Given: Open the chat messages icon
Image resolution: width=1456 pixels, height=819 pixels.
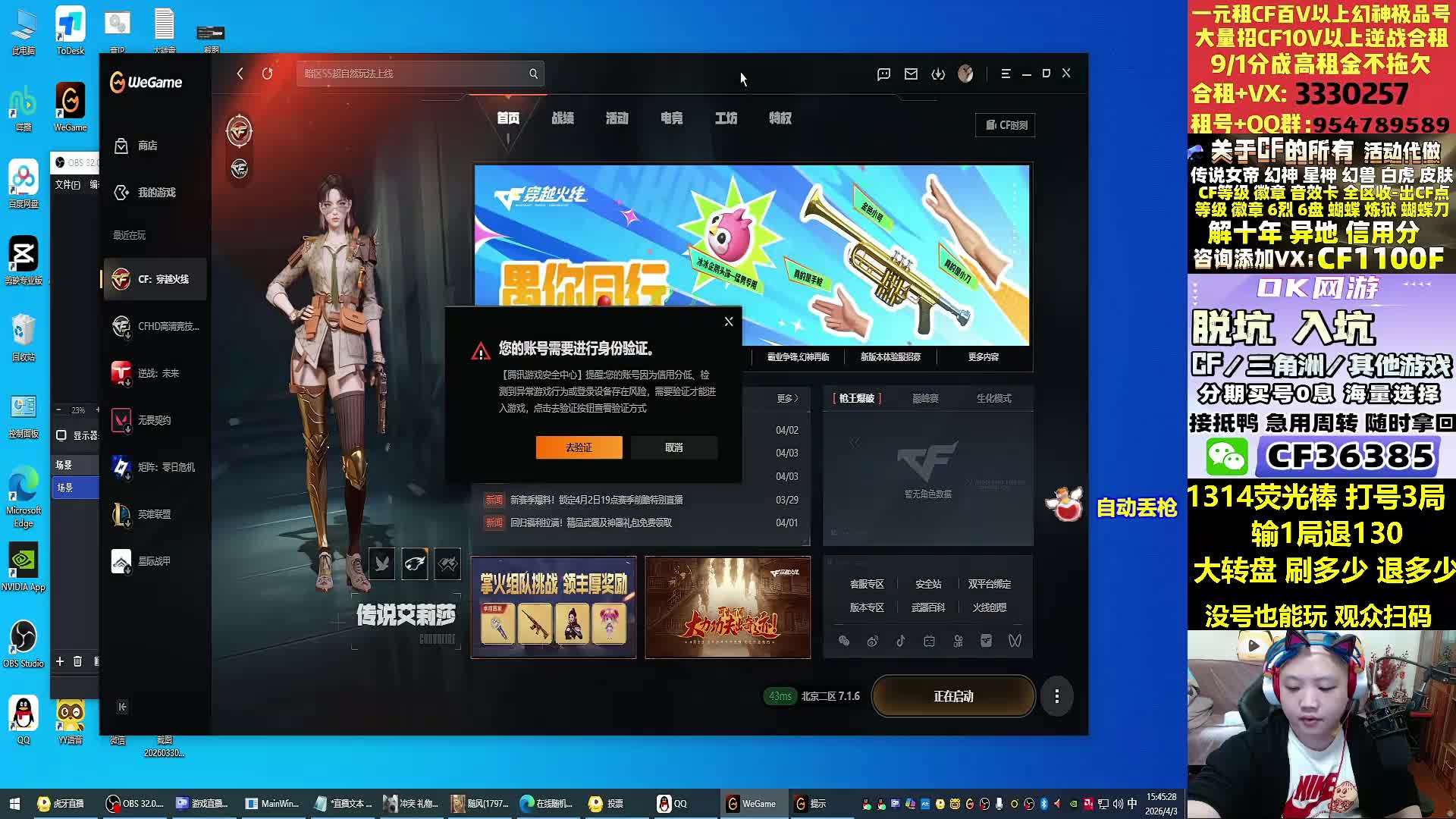Looking at the screenshot, I should tap(883, 74).
